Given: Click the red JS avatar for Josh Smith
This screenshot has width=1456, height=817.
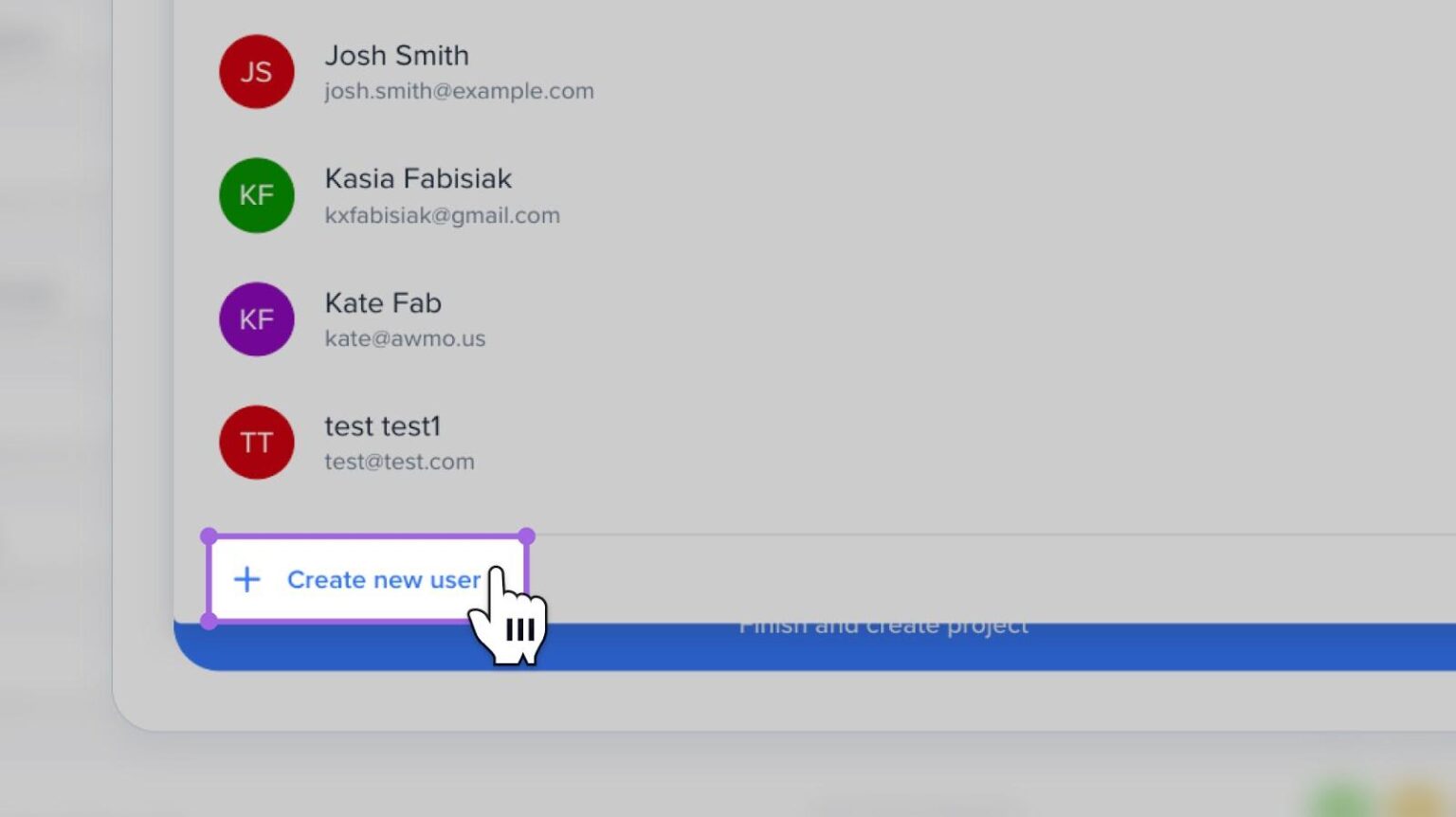Looking at the screenshot, I should click(x=256, y=72).
